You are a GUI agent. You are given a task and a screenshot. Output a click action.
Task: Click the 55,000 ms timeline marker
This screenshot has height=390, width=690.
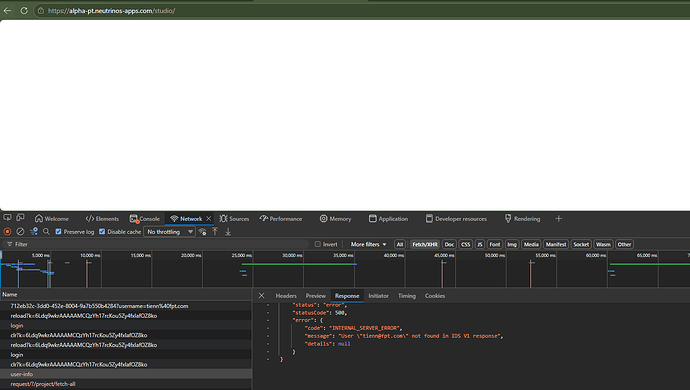(545, 255)
